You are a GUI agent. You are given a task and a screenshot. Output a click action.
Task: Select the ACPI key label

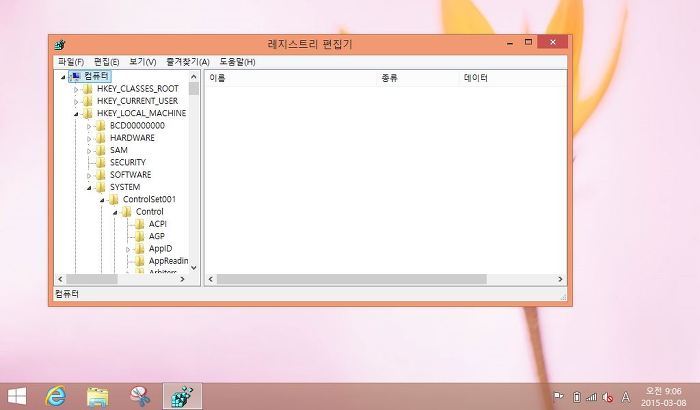[157, 224]
